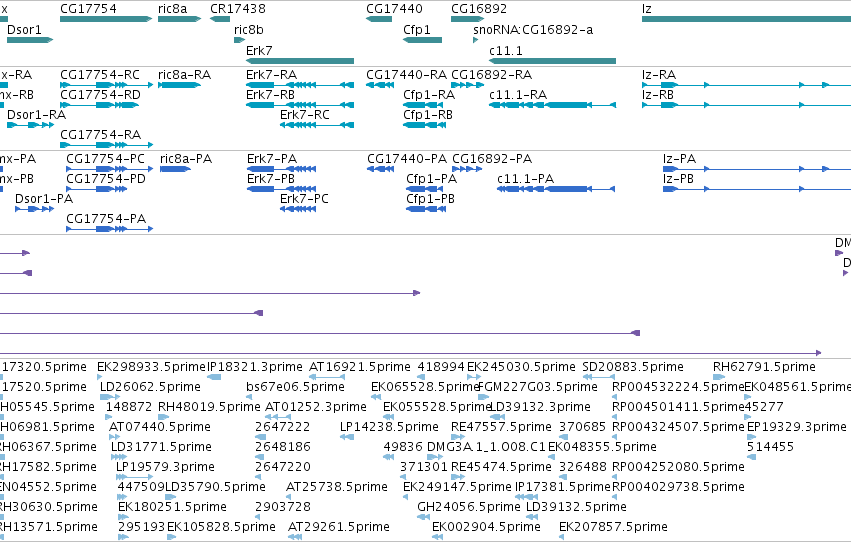Select protein Cfp1-PA
This screenshot has width=851, height=542.
coord(424,189)
